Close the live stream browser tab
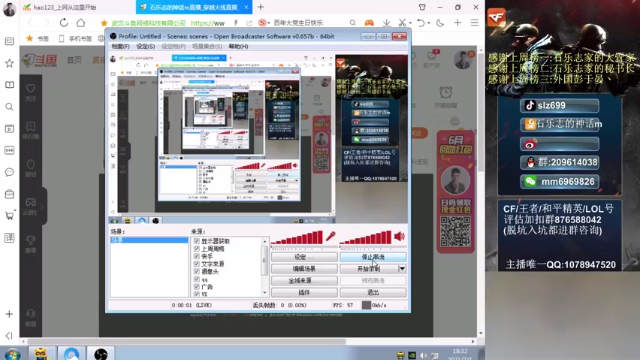The height and width of the screenshot is (360, 640). (x=246, y=7)
